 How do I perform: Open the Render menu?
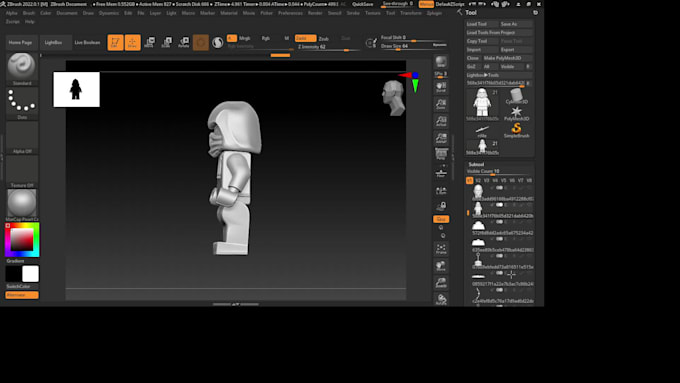click(315, 13)
